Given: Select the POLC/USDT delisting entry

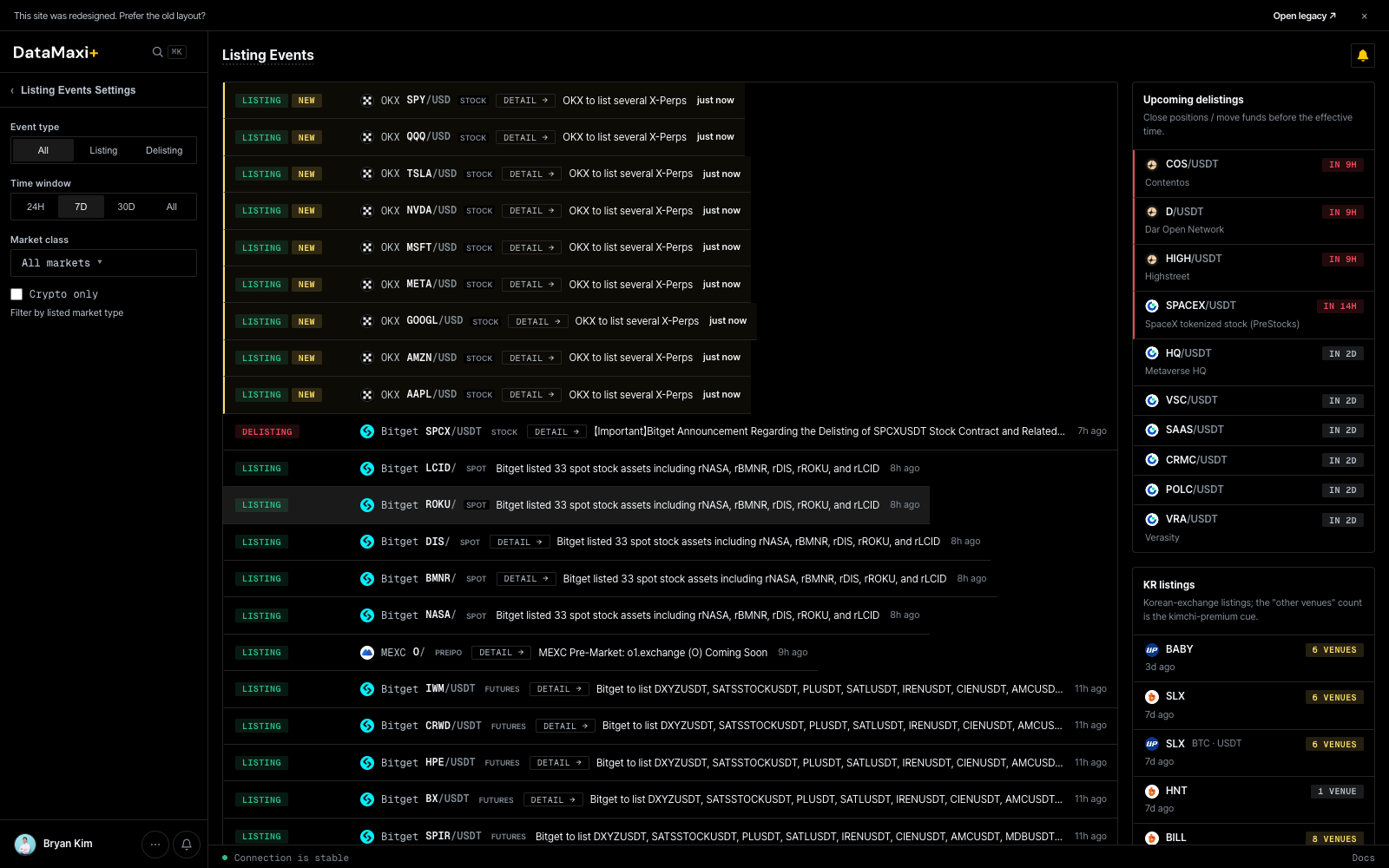Looking at the screenshot, I should click(x=1254, y=490).
